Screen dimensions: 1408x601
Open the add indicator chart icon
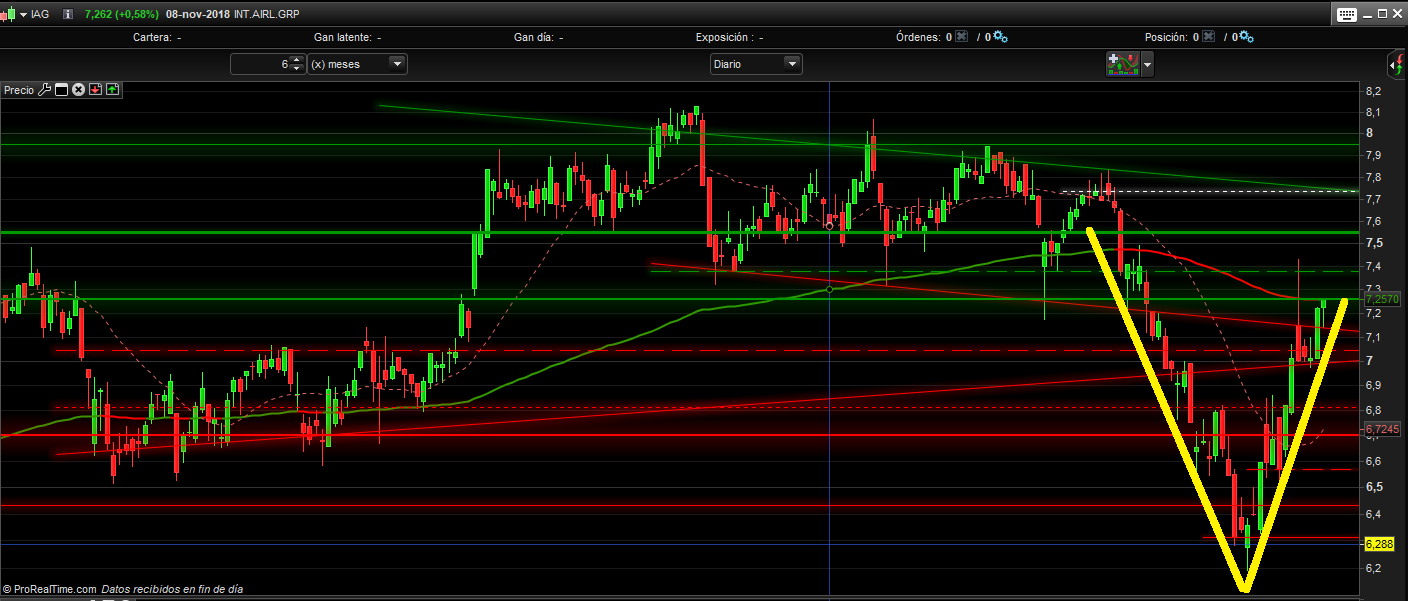1122,64
